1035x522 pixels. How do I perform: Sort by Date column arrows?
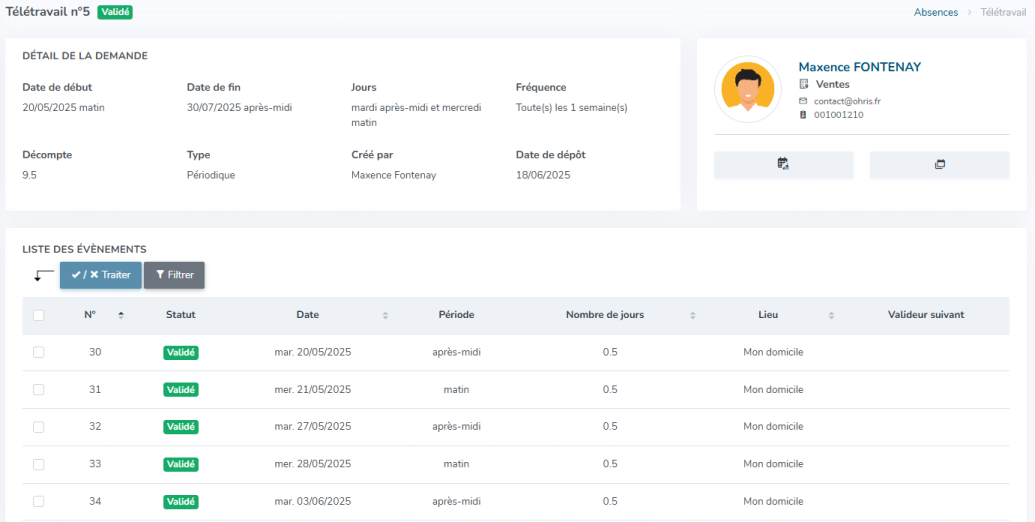pos(385,315)
